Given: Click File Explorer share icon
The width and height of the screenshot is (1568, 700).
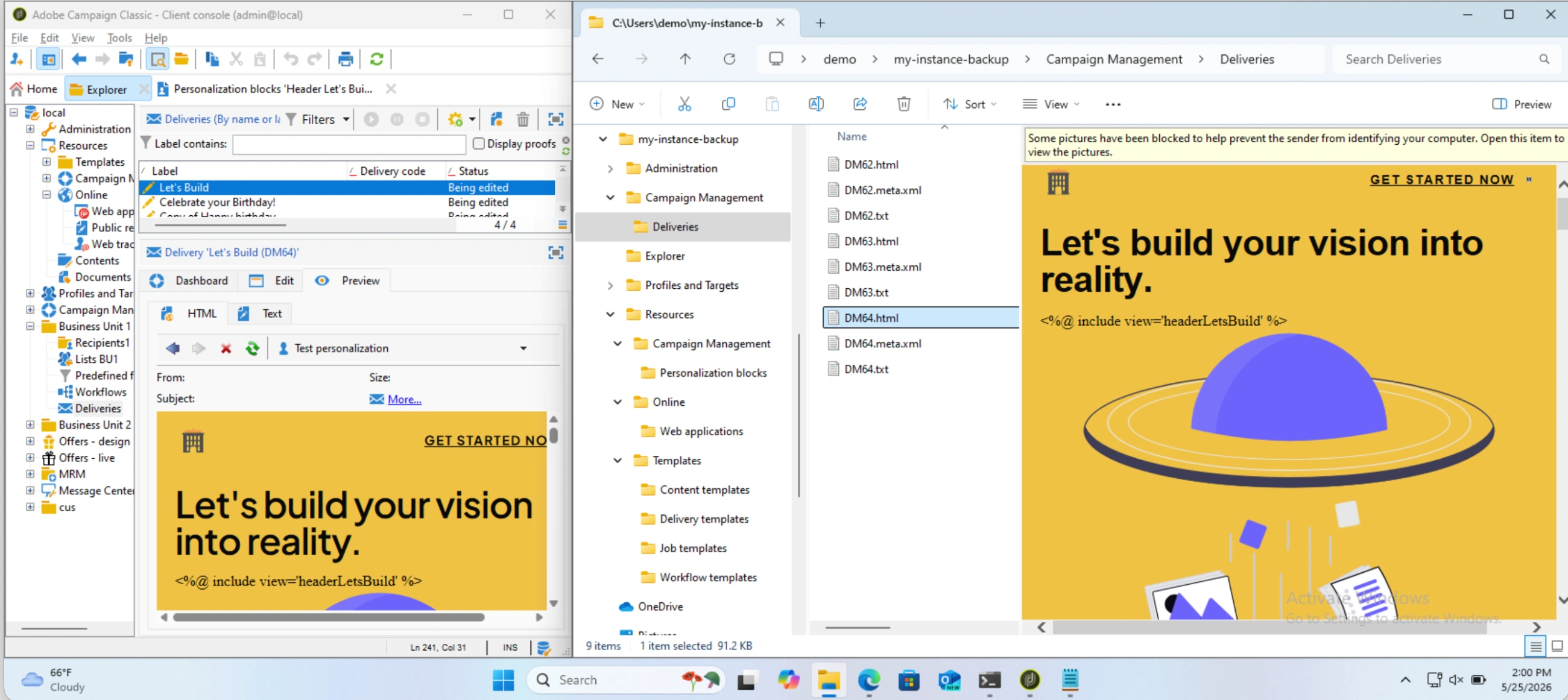Looking at the screenshot, I should coord(859,104).
